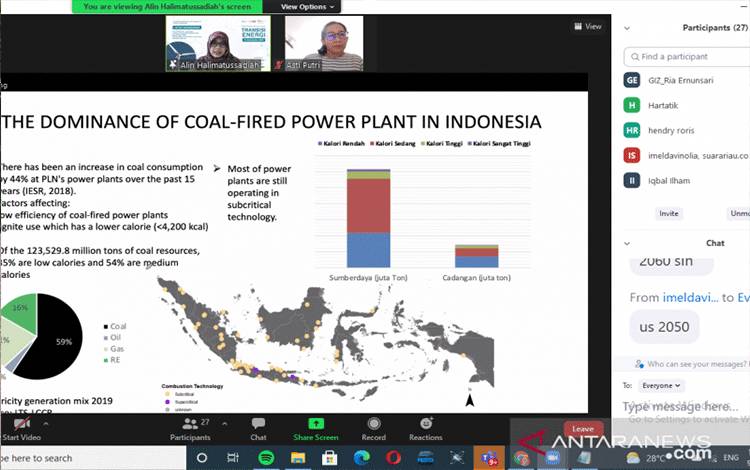Select participant hendry roris
This screenshot has width=750, height=470.
coord(671,131)
